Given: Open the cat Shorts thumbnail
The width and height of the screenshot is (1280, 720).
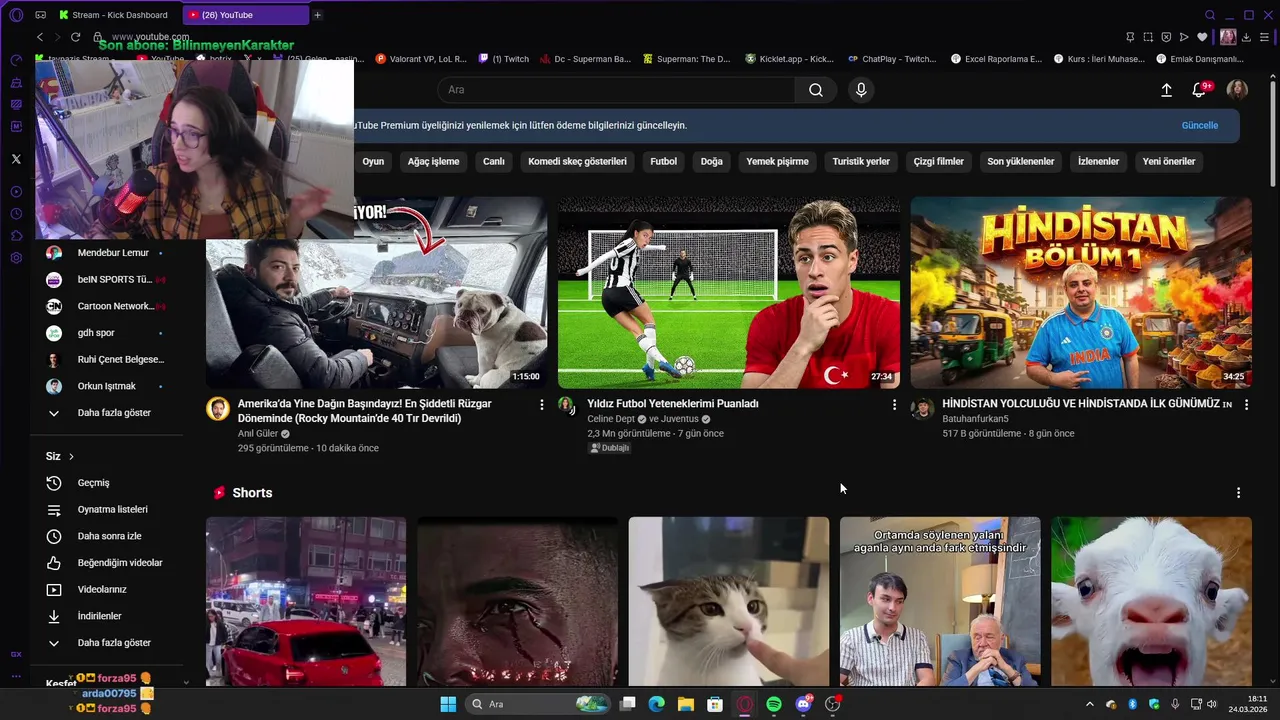Looking at the screenshot, I should click(728, 601).
